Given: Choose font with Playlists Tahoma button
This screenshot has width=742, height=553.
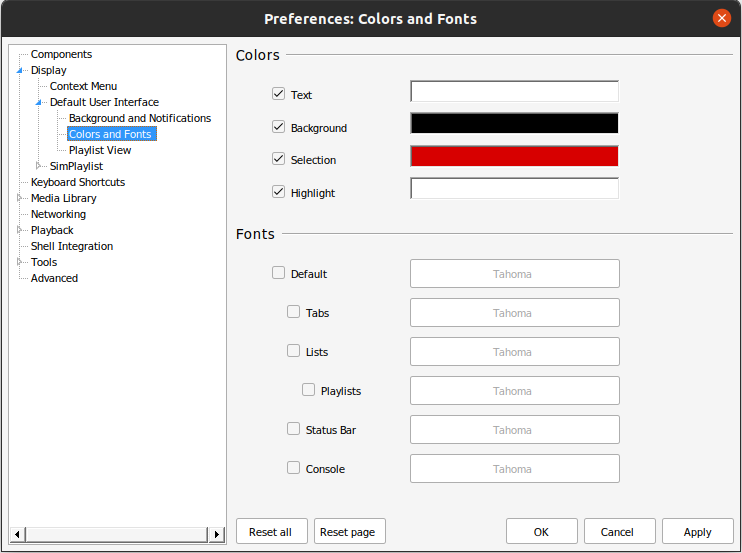Looking at the screenshot, I should tap(514, 390).
